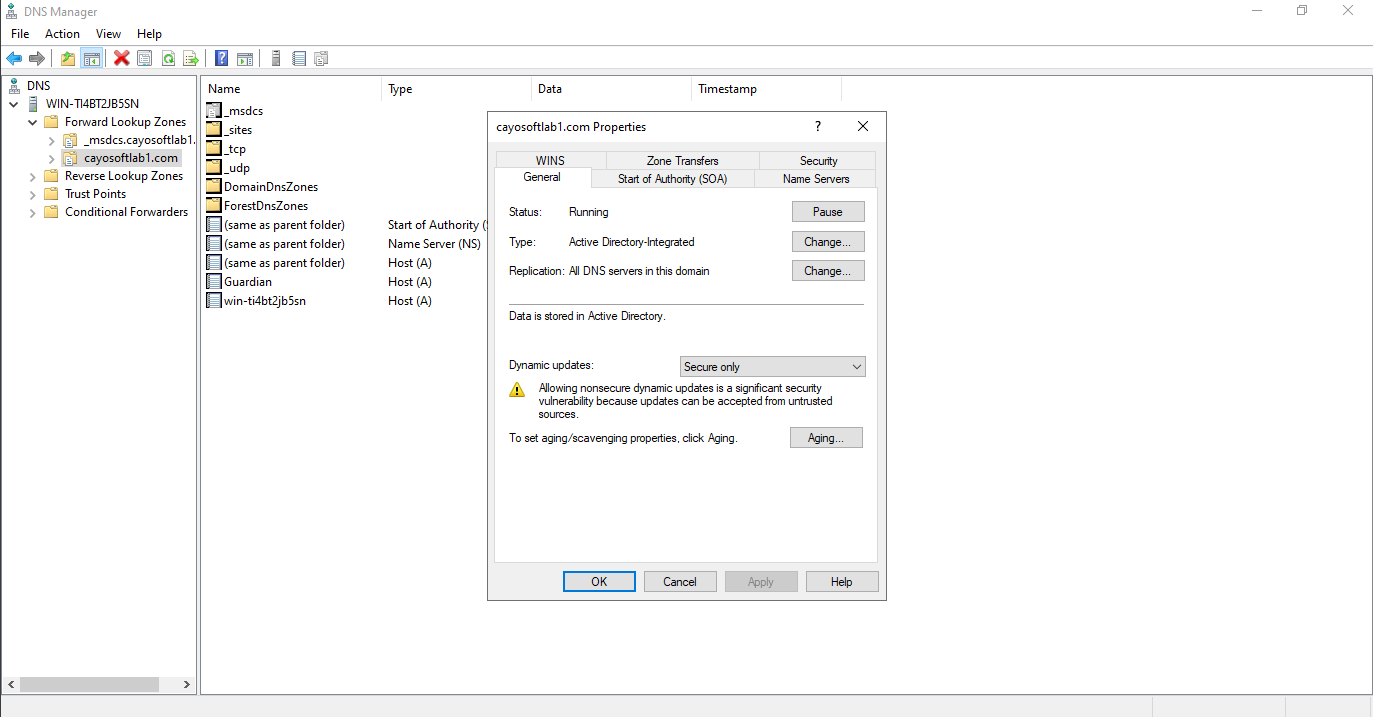This screenshot has width=1373, height=717.
Task: Click the red X Delete toolbar icon
Action: pyautogui.click(x=121, y=59)
